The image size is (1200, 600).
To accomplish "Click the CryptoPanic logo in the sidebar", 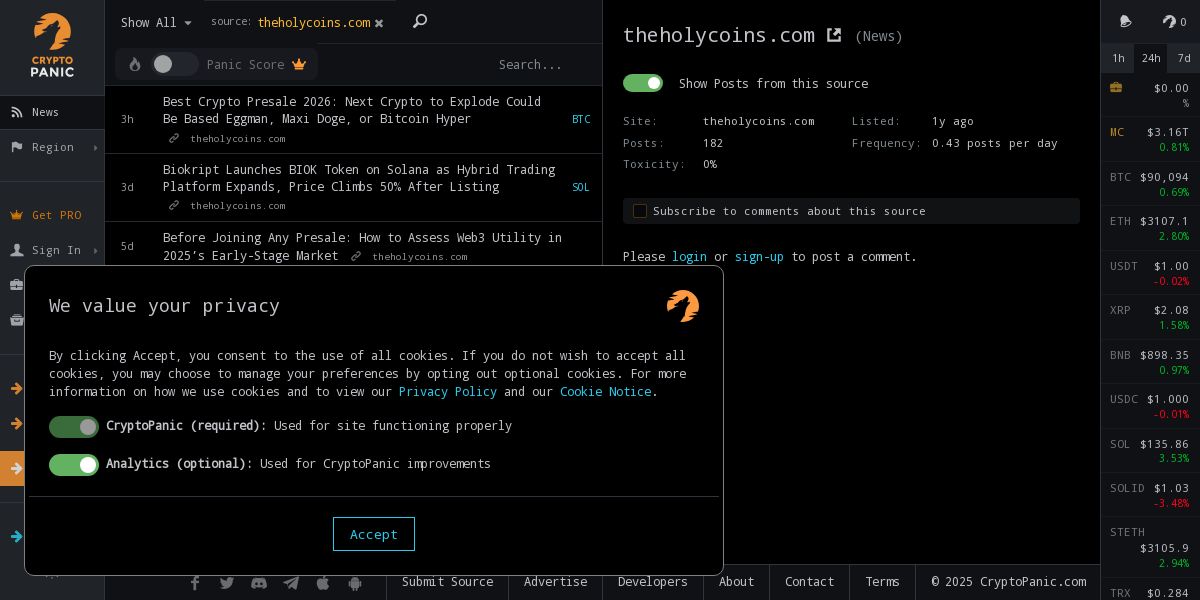I will pyautogui.click(x=52, y=46).
